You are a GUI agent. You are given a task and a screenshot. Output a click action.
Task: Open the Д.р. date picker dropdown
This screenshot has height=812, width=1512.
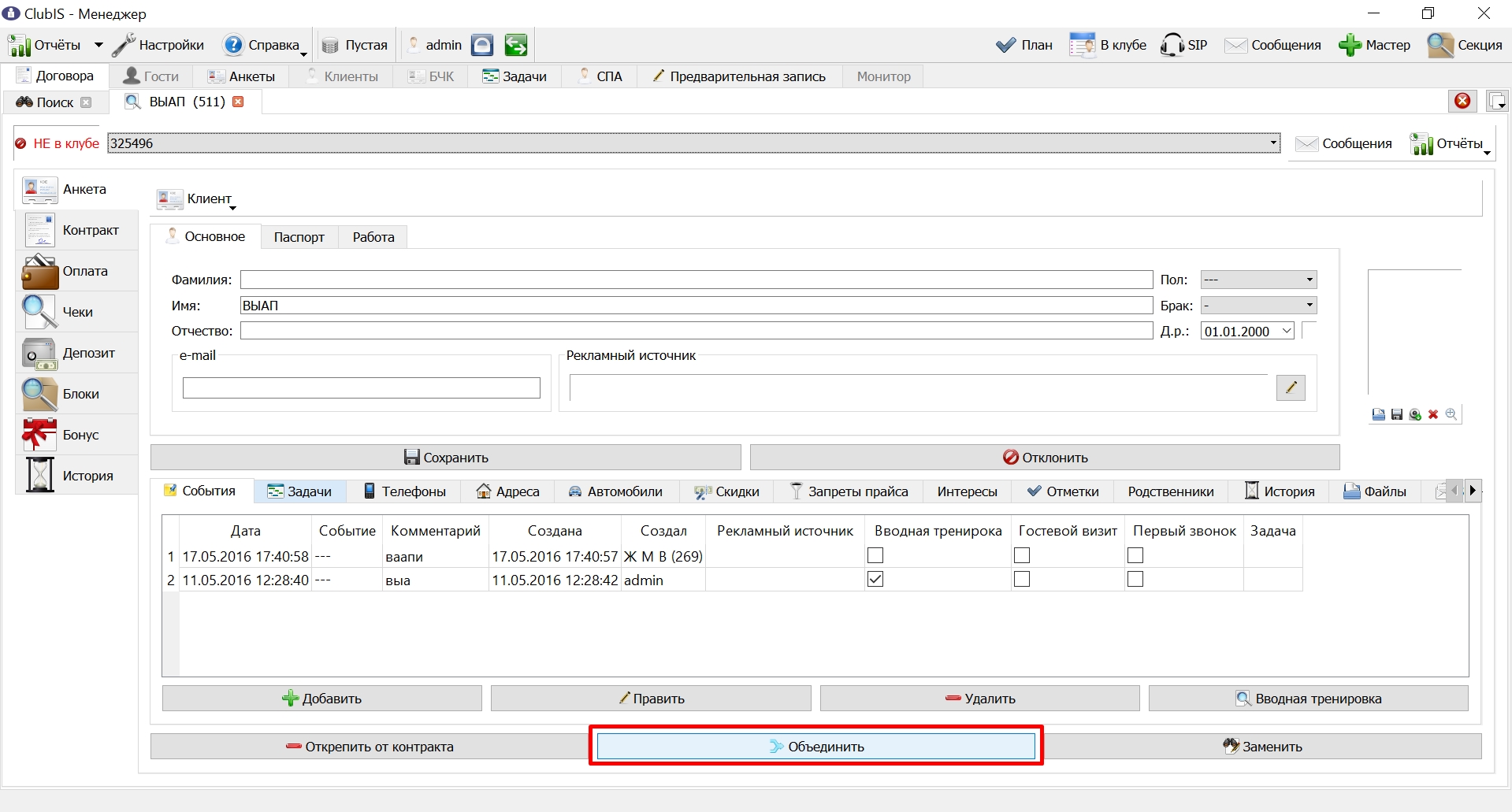pyautogui.click(x=1287, y=331)
